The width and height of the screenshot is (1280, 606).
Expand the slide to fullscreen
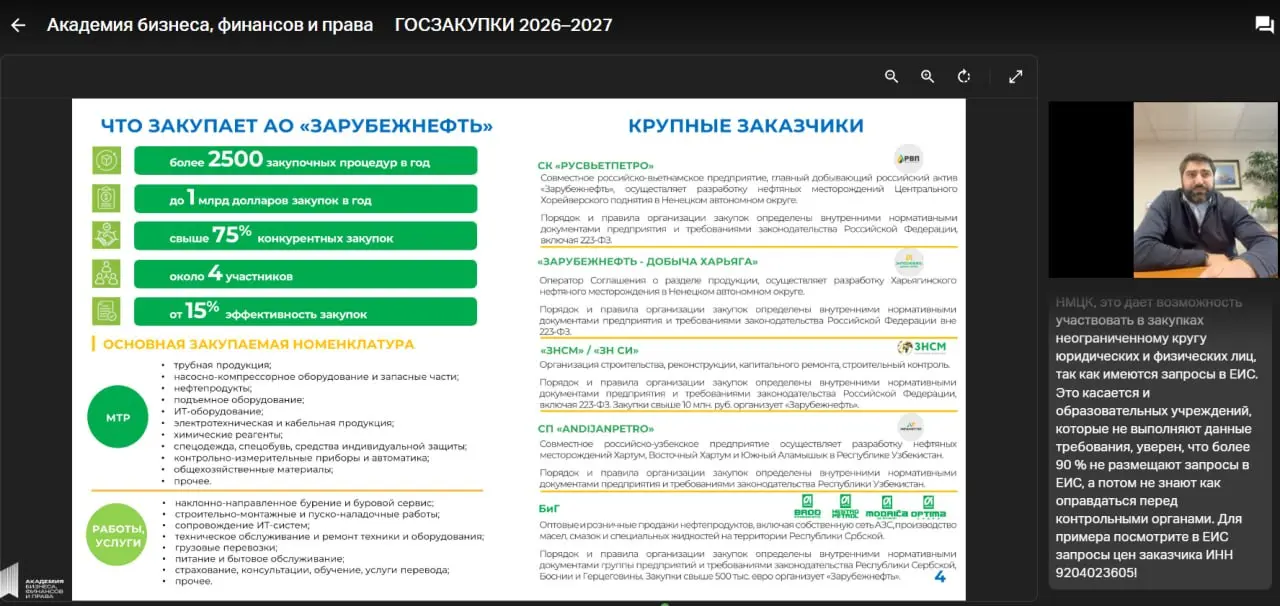point(1015,76)
